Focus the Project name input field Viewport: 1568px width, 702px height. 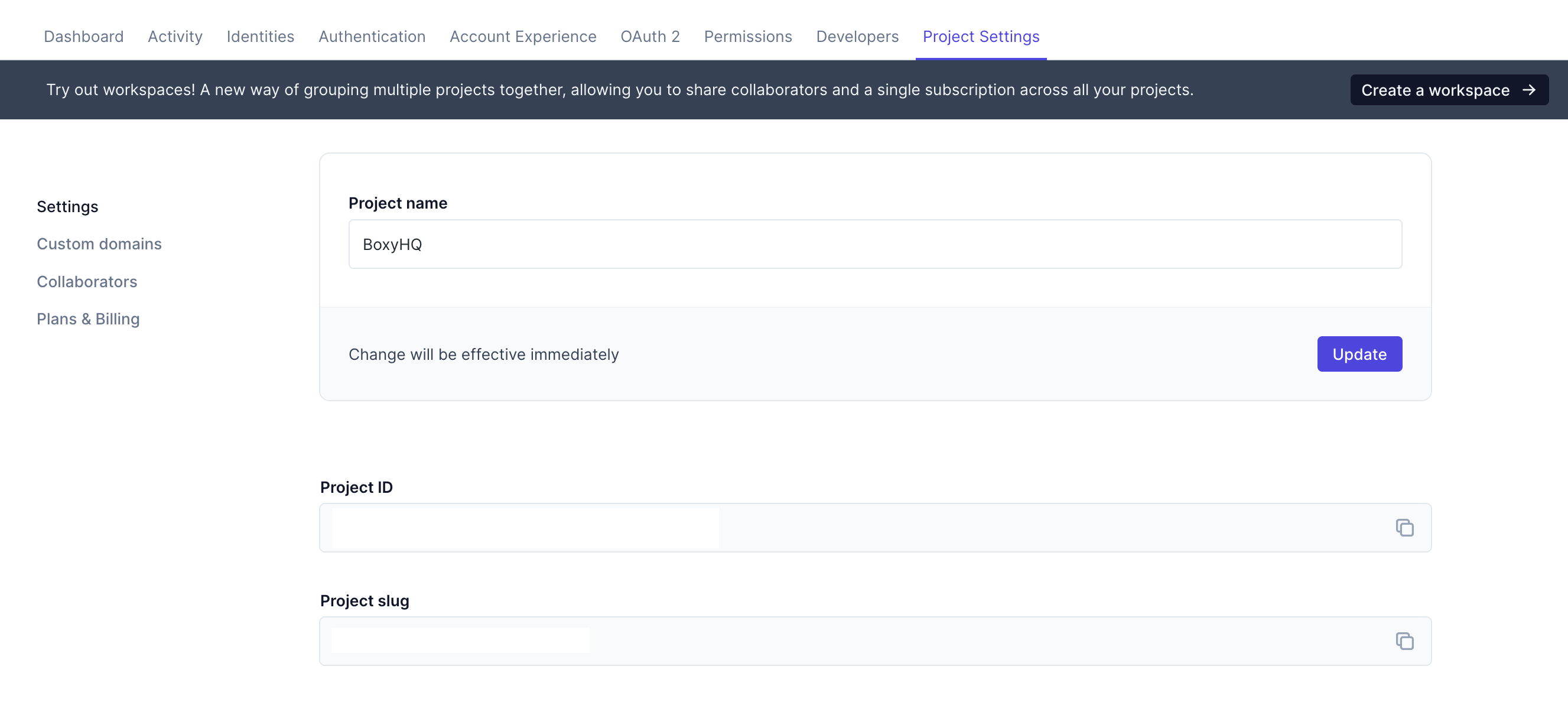[x=874, y=244]
